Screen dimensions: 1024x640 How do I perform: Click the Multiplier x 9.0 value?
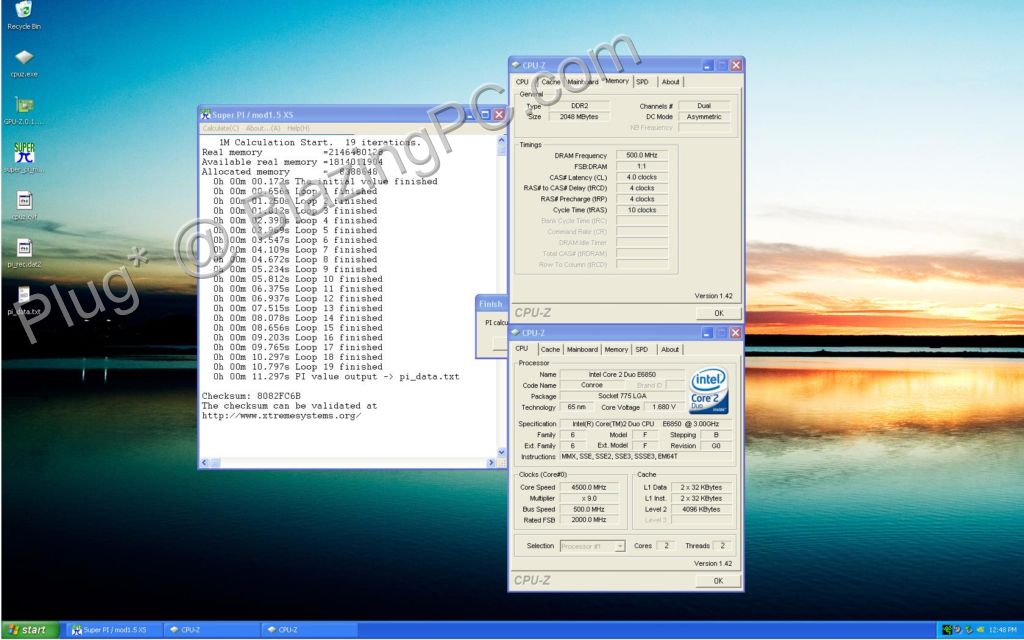tap(589, 498)
